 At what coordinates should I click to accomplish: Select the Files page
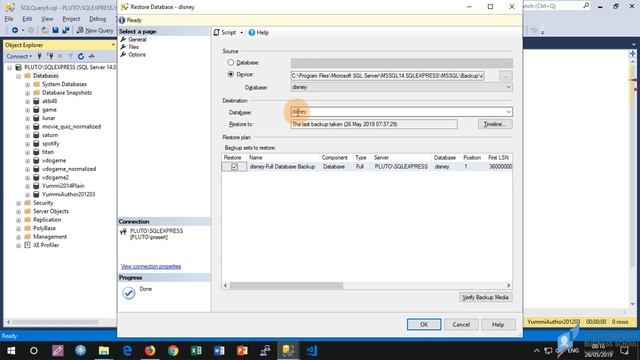pyautogui.click(x=133, y=47)
